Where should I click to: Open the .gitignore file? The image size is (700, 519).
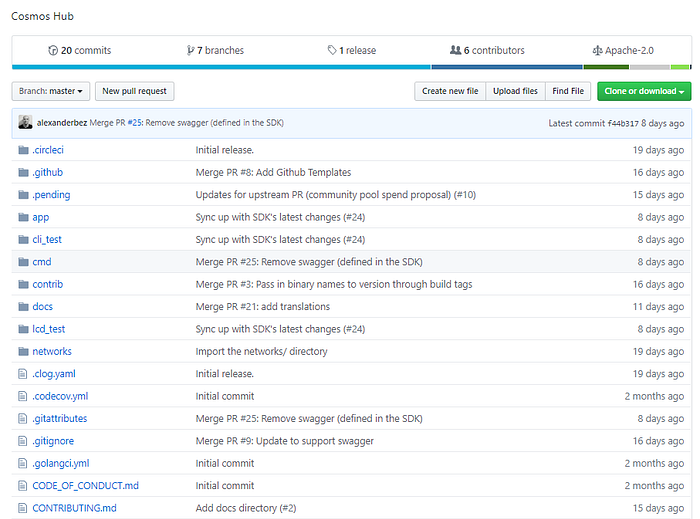click(x=53, y=441)
